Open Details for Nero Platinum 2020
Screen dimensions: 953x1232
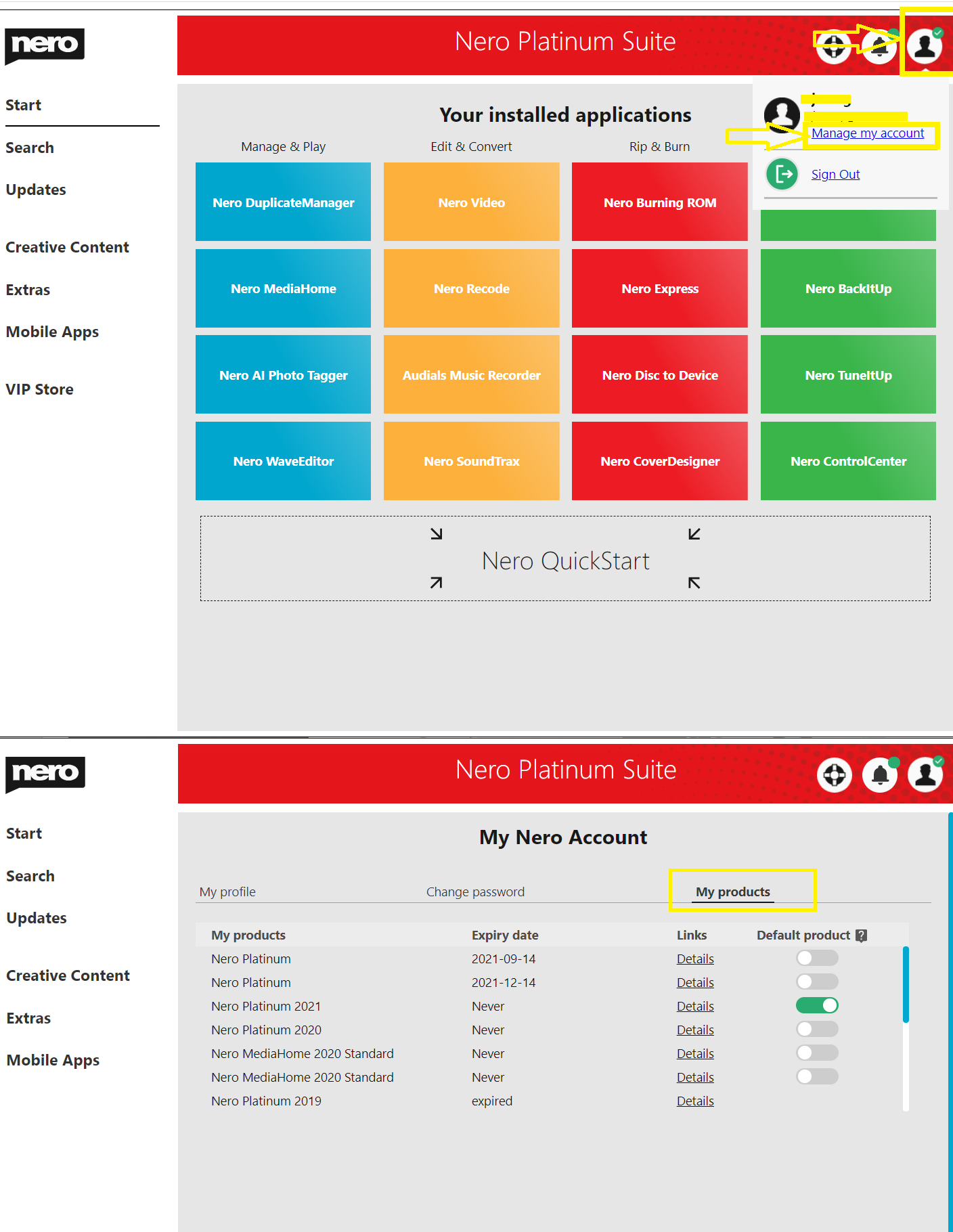point(695,1030)
